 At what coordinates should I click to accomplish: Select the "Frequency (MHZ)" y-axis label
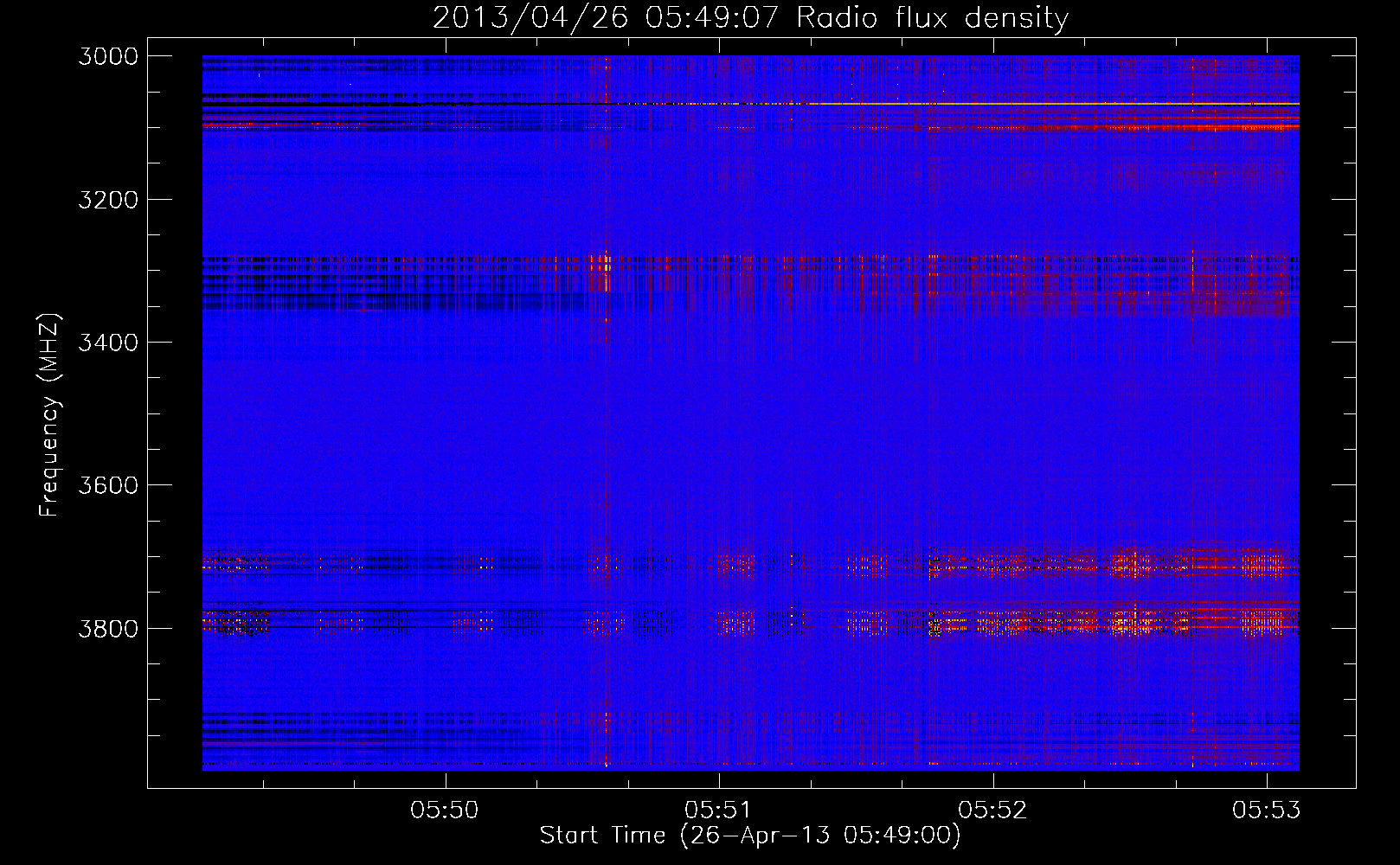pyautogui.click(x=49, y=415)
